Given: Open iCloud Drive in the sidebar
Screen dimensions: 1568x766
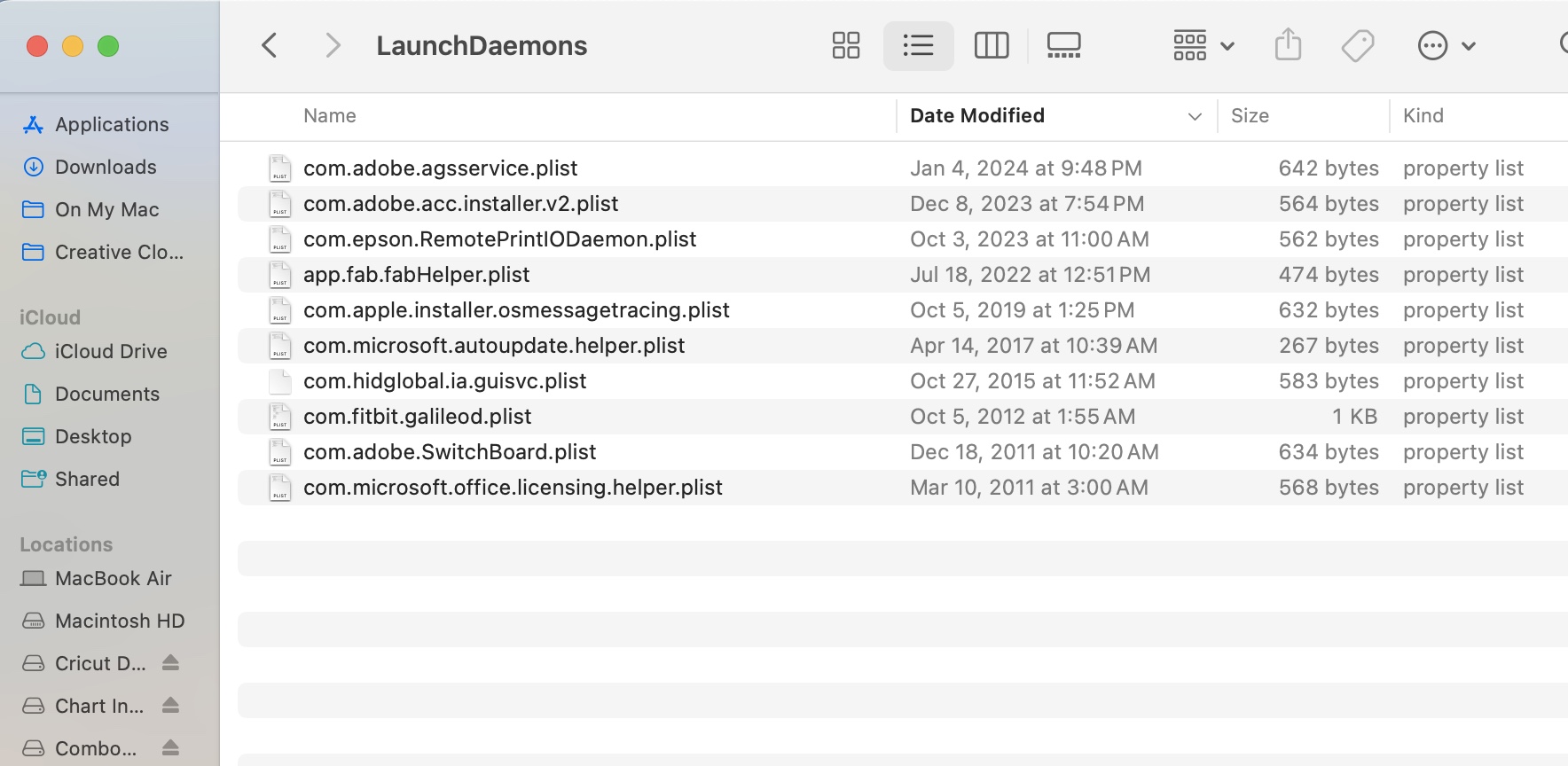Looking at the screenshot, I should coord(111,352).
